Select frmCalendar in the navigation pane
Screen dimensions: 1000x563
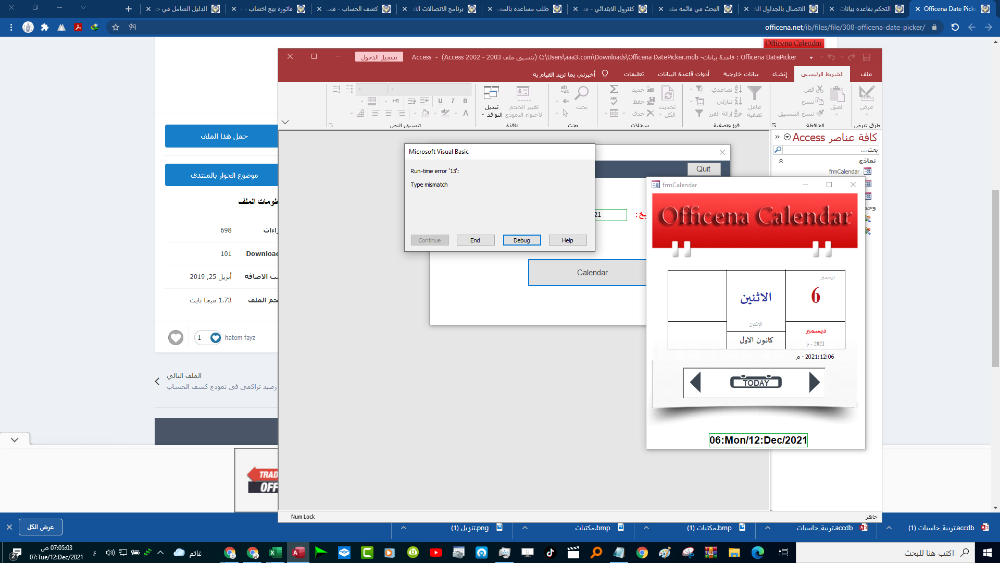[844, 172]
